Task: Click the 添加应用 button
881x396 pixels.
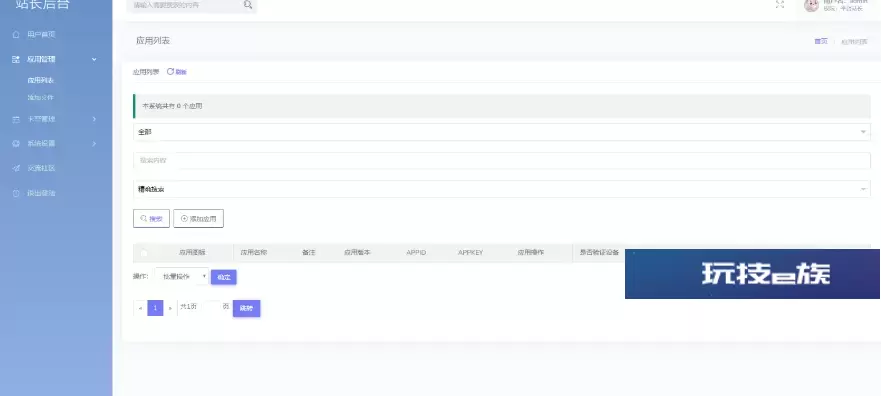Action: (198, 219)
